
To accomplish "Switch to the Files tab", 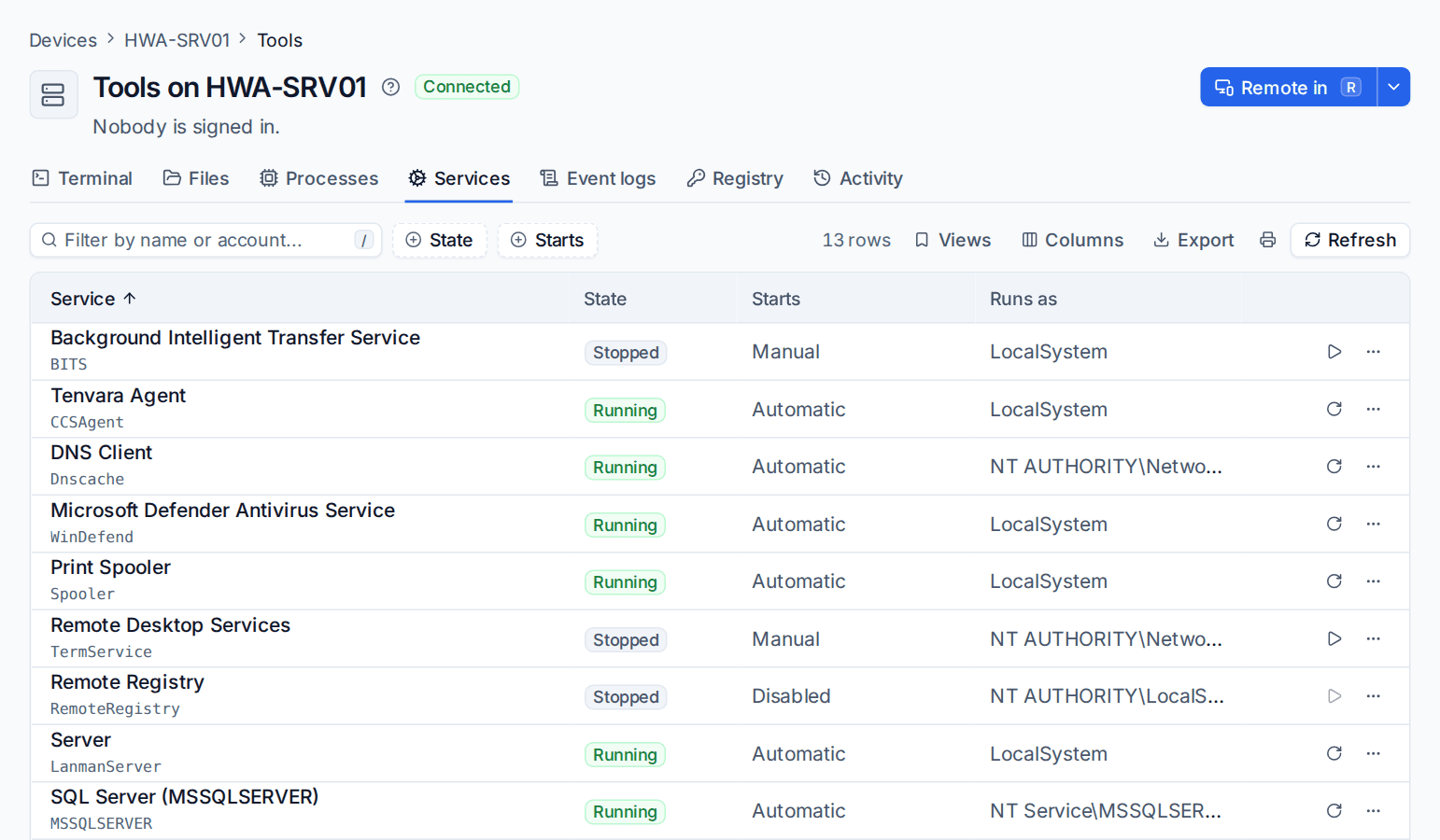I will [196, 178].
